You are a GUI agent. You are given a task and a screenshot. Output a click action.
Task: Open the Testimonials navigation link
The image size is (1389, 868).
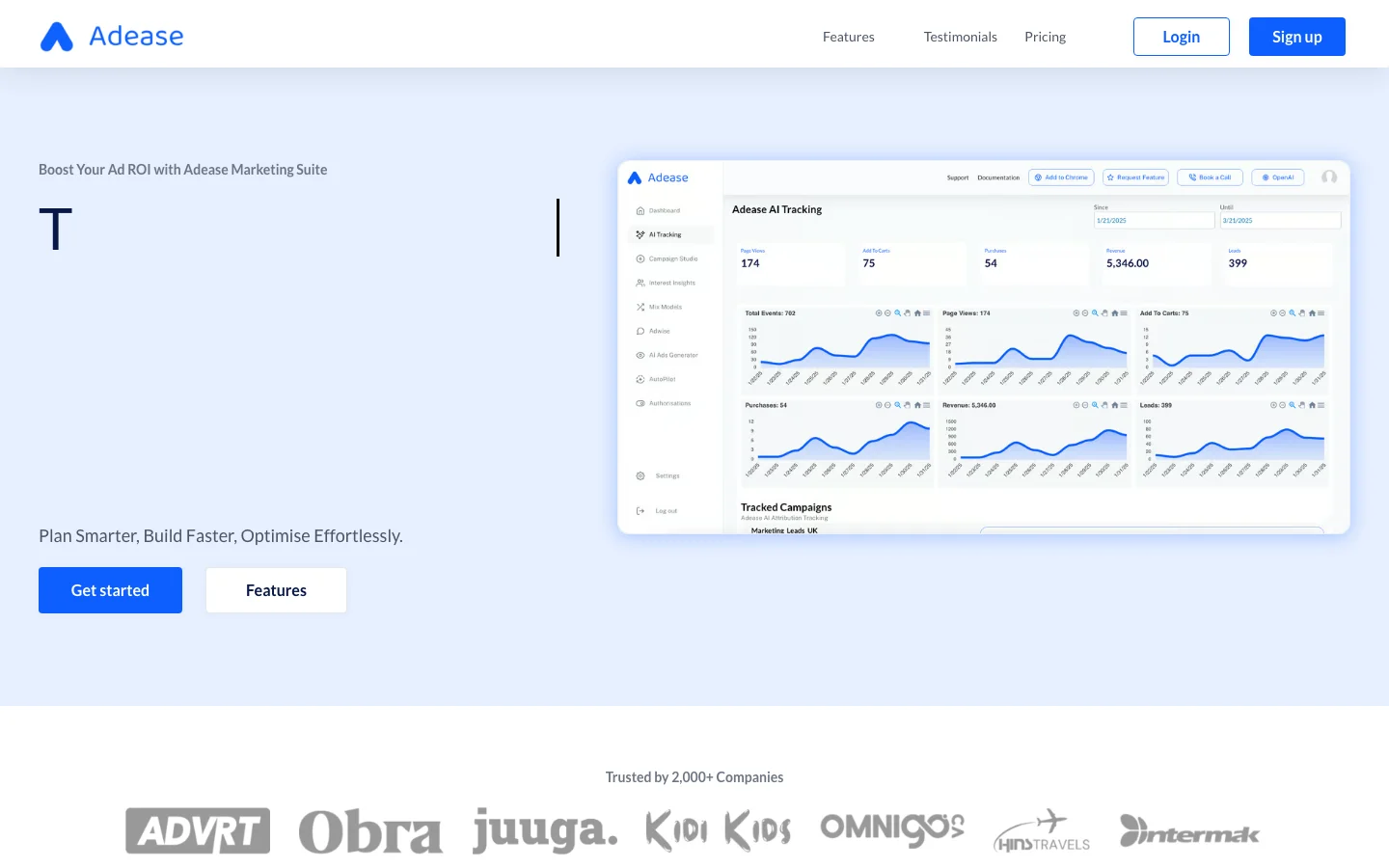[961, 37]
